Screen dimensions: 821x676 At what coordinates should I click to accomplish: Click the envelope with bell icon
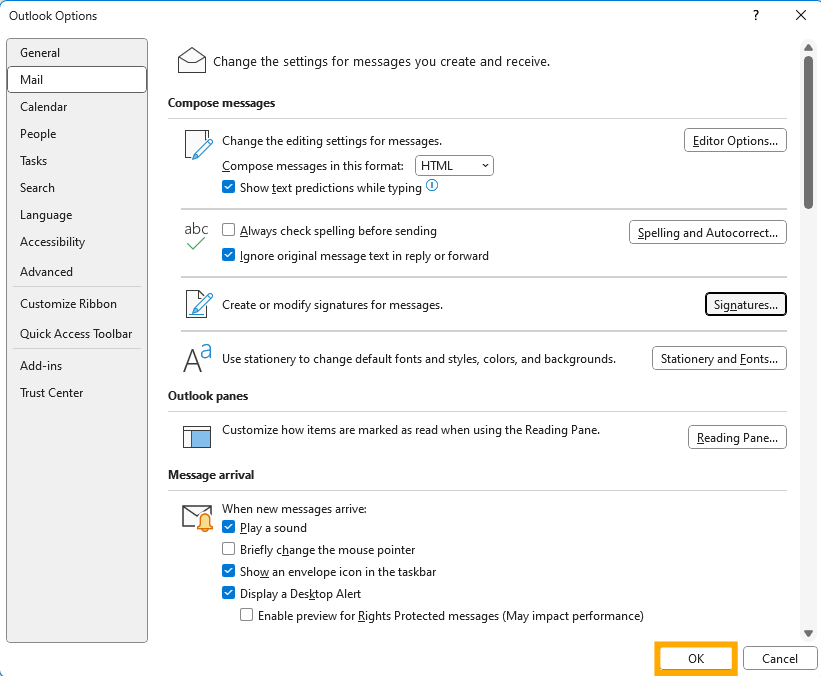click(198, 518)
